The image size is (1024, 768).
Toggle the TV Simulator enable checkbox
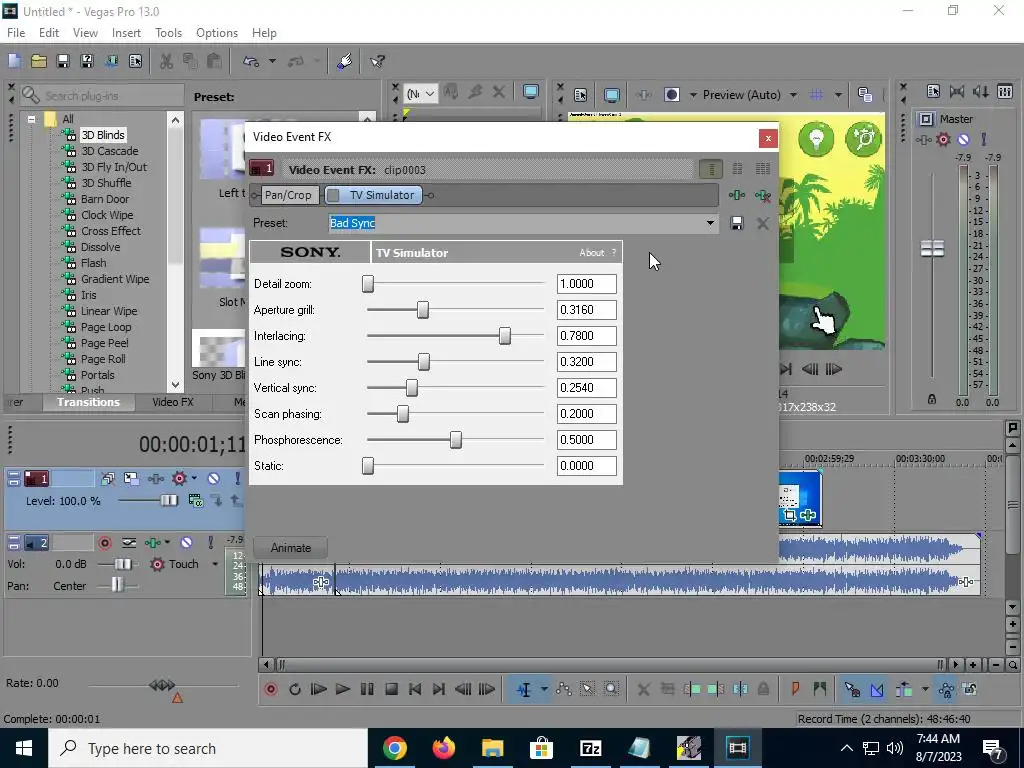click(x=333, y=195)
